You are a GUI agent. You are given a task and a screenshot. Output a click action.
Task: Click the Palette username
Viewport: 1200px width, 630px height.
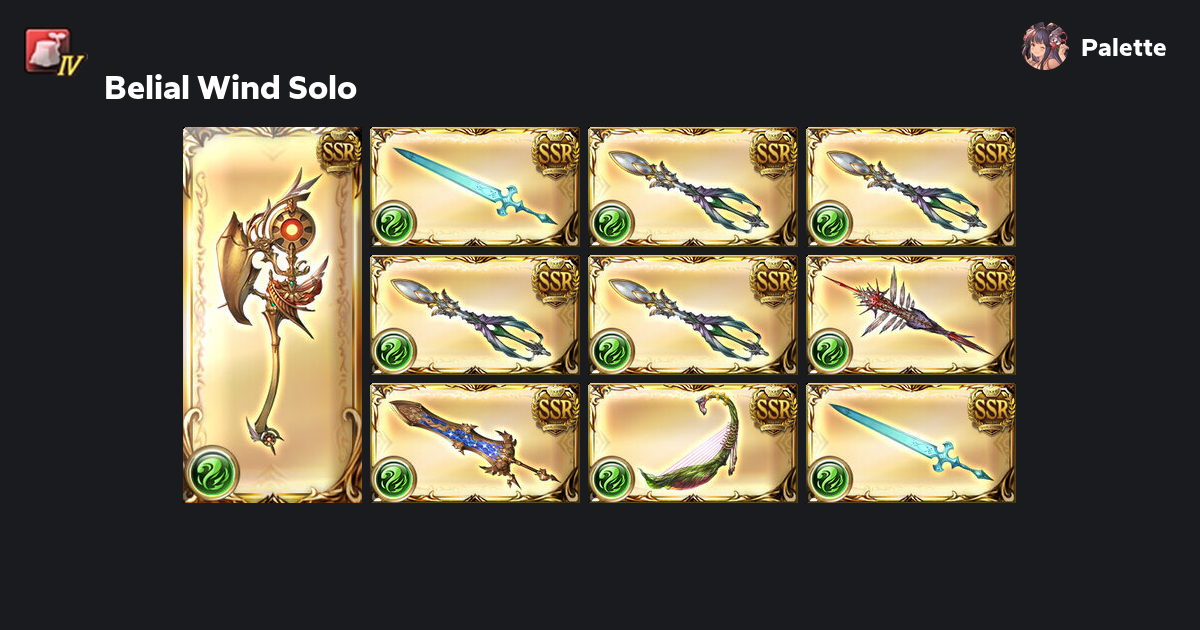[x=1123, y=48]
